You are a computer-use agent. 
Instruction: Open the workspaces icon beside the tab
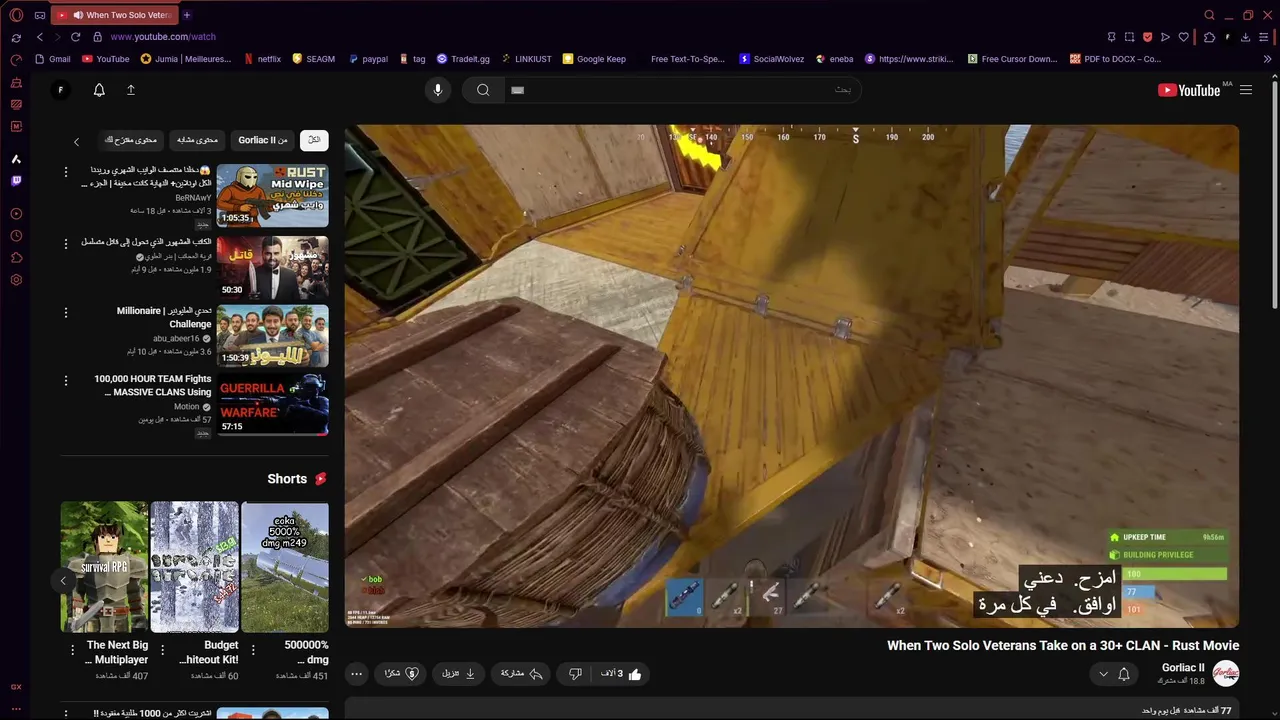pos(40,15)
